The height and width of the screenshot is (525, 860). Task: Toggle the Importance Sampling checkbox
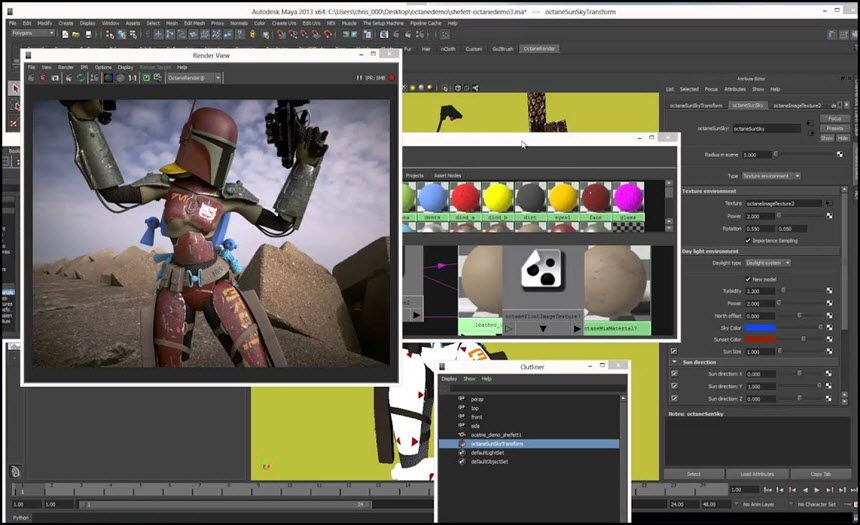tap(748, 240)
